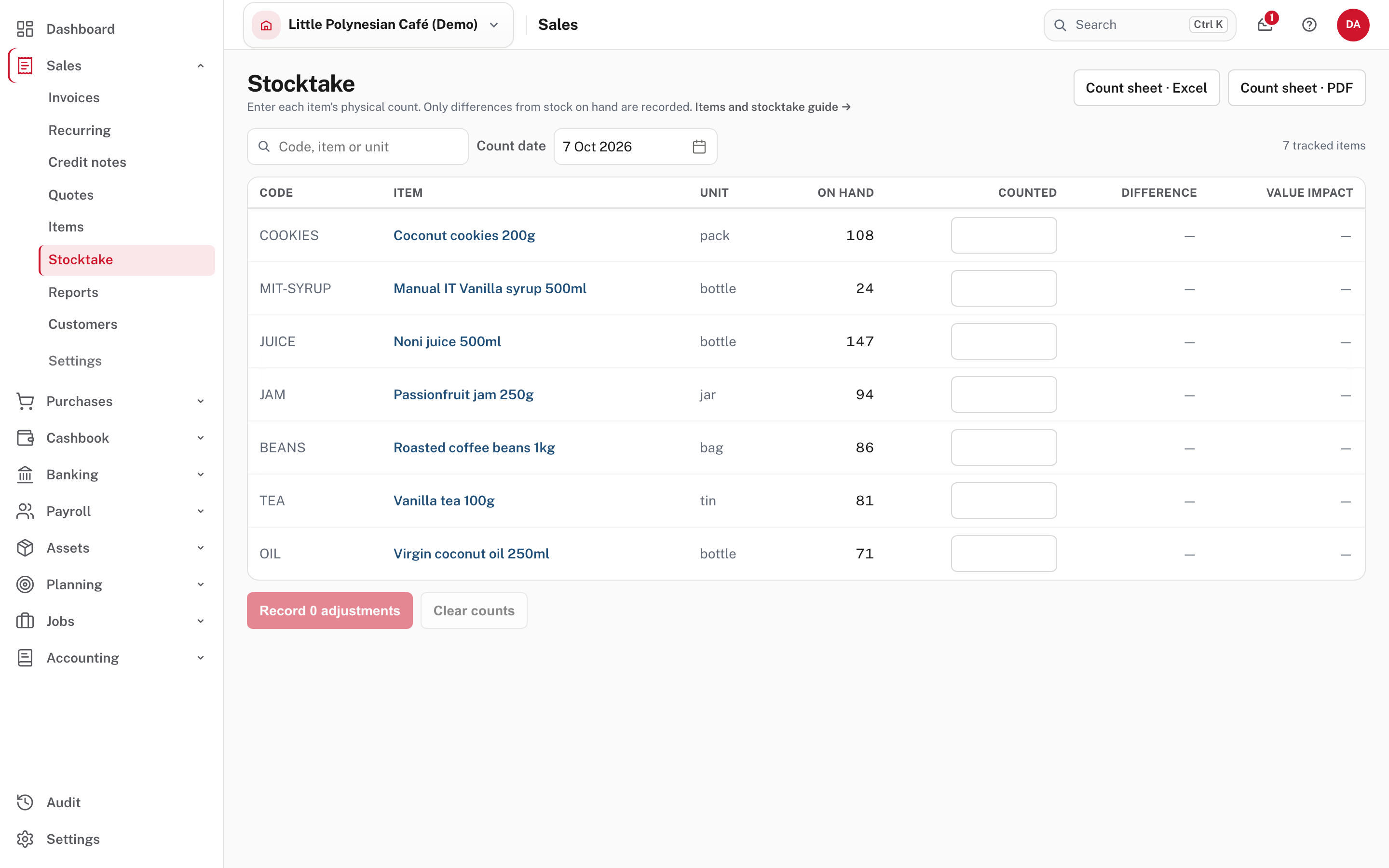Download Count sheet · Excel

pyautogui.click(x=1146, y=88)
